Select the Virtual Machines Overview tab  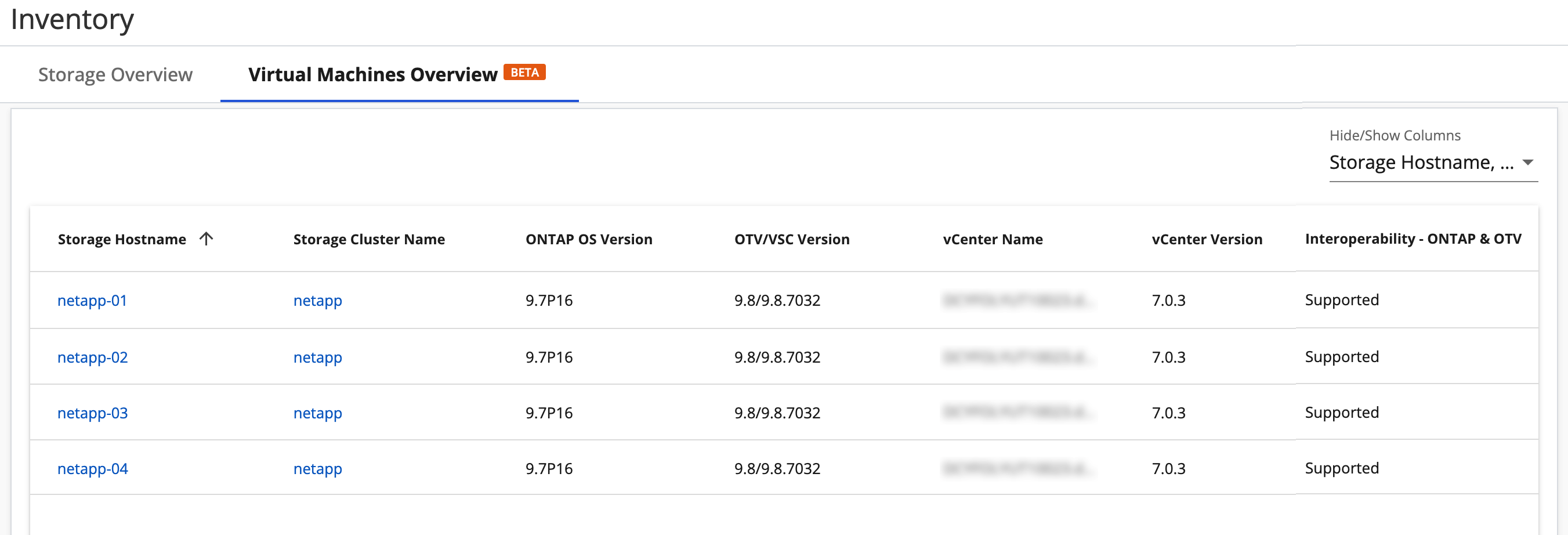(372, 74)
